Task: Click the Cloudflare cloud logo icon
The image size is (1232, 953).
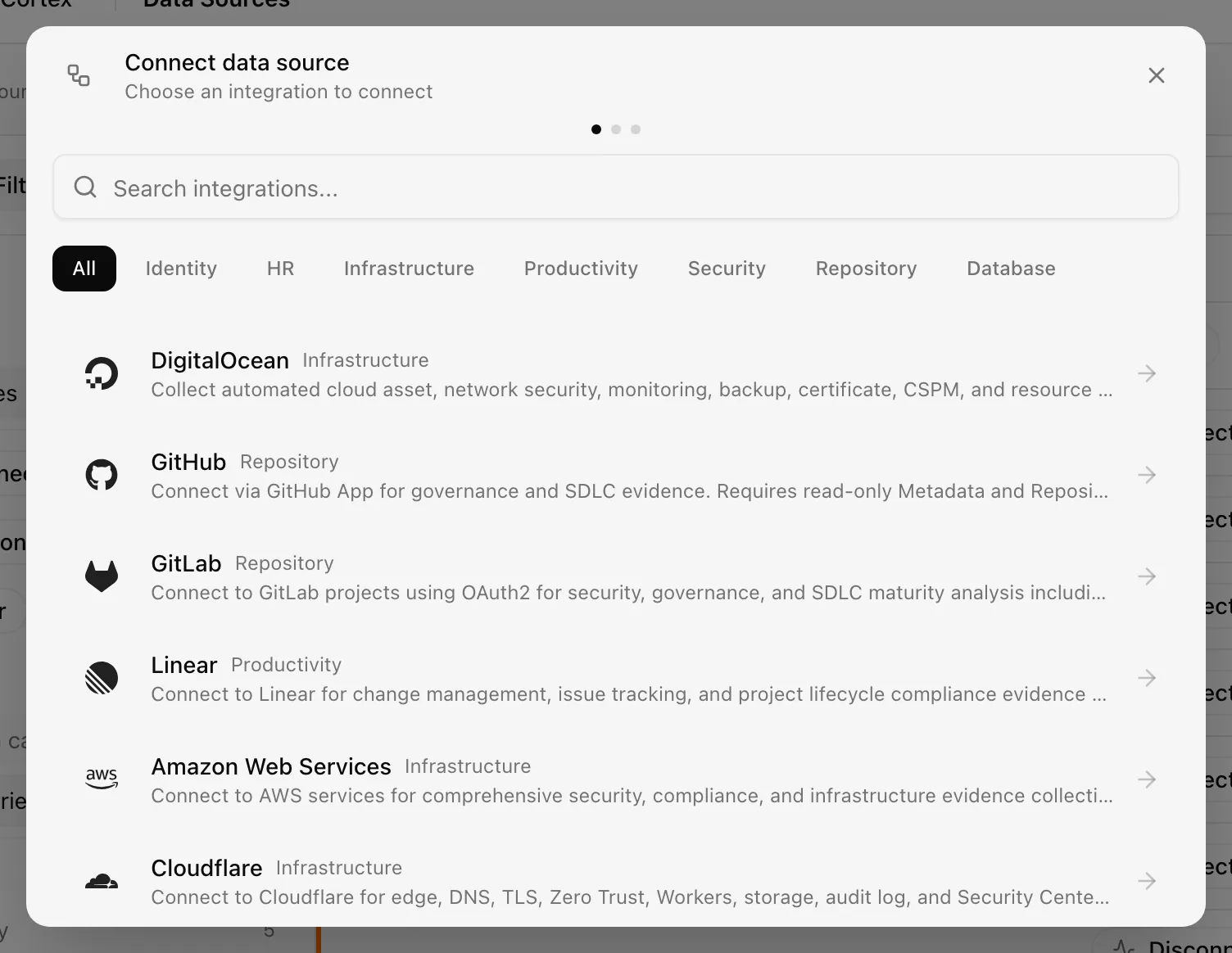Action: (x=102, y=881)
